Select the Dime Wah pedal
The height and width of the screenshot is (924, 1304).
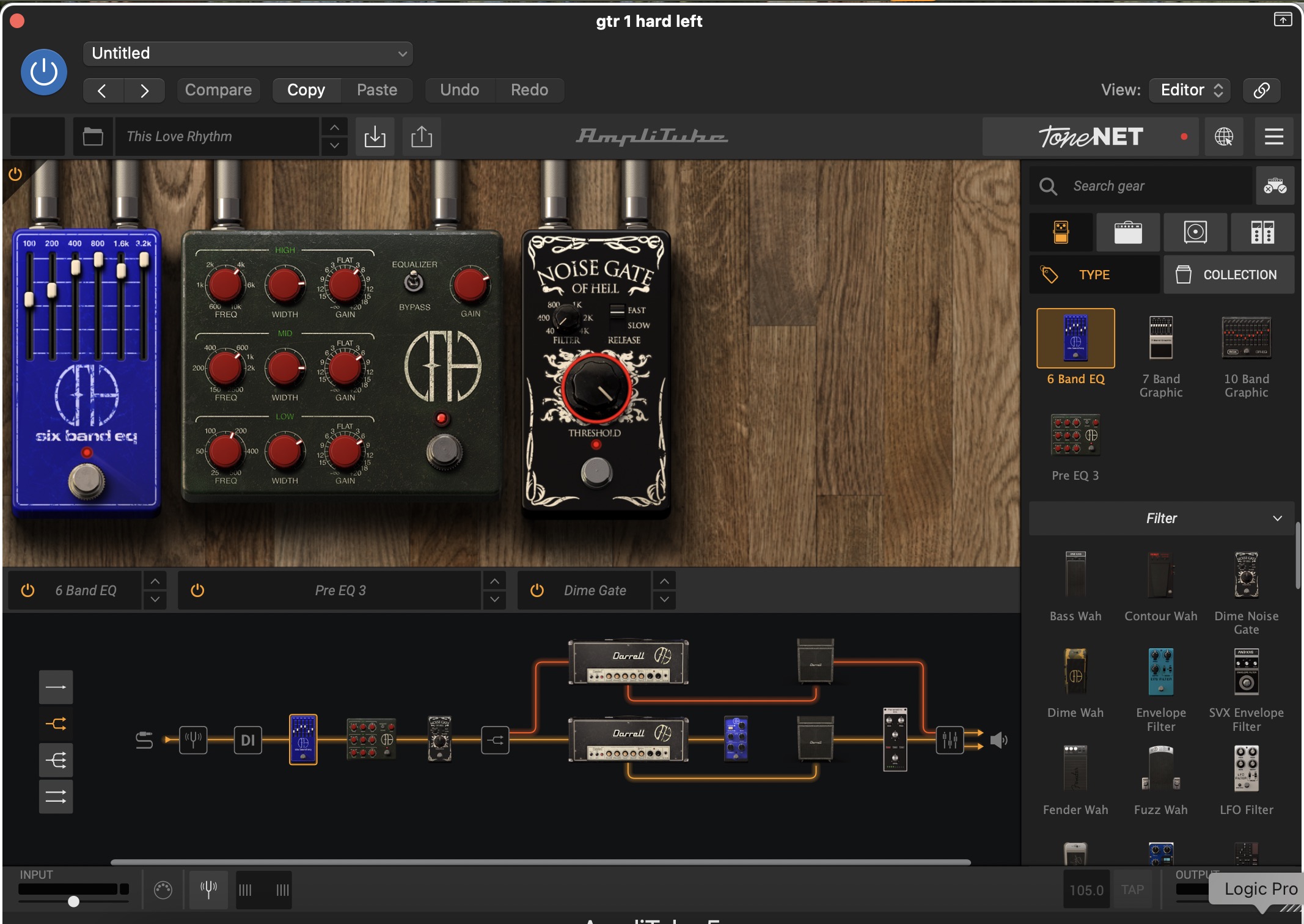[x=1075, y=671]
